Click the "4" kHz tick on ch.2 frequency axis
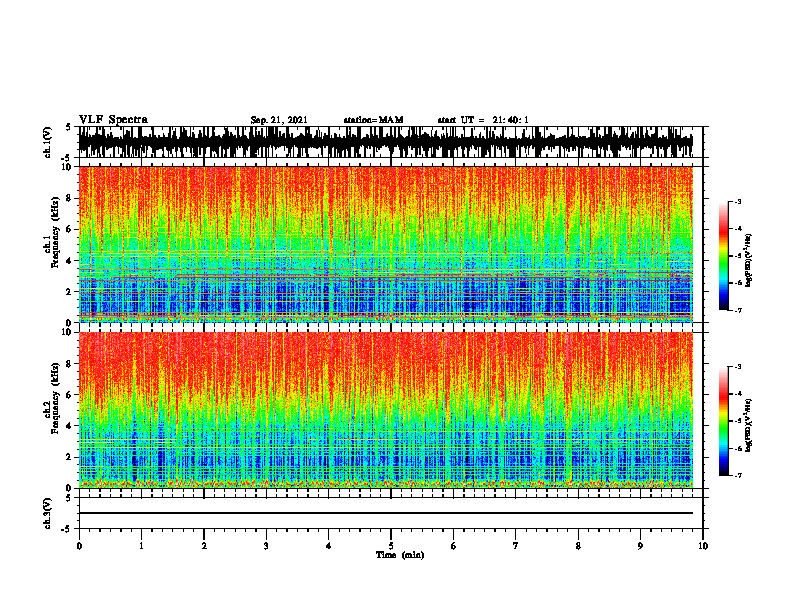 [x=70, y=426]
